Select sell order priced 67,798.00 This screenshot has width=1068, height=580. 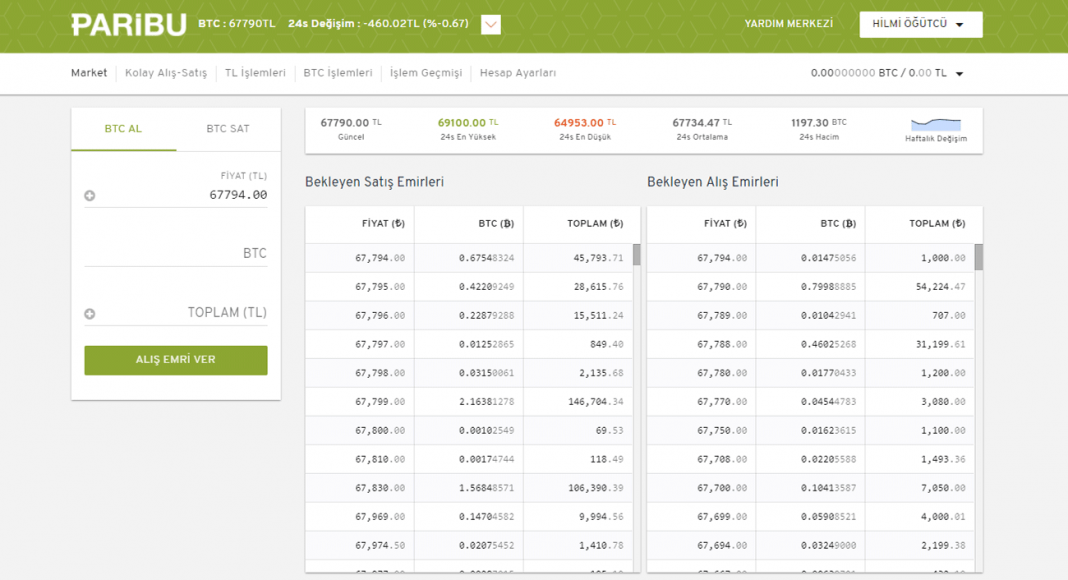(469, 373)
